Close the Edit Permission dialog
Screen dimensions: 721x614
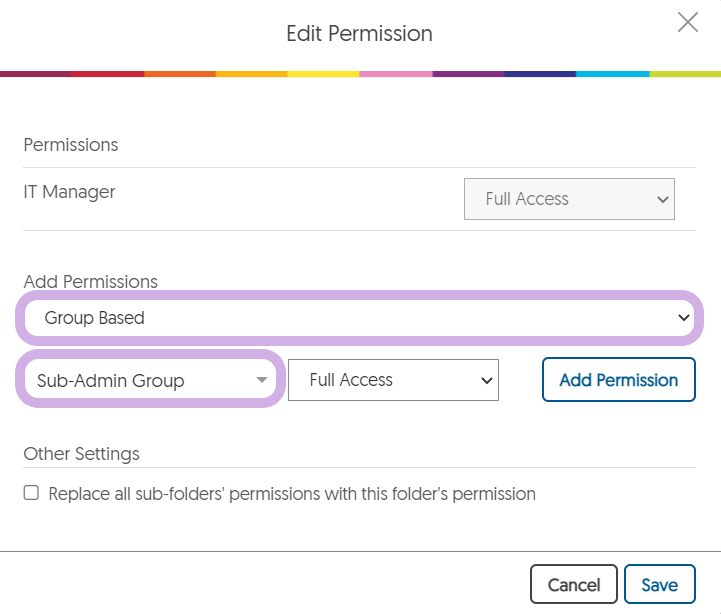point(688,22)
